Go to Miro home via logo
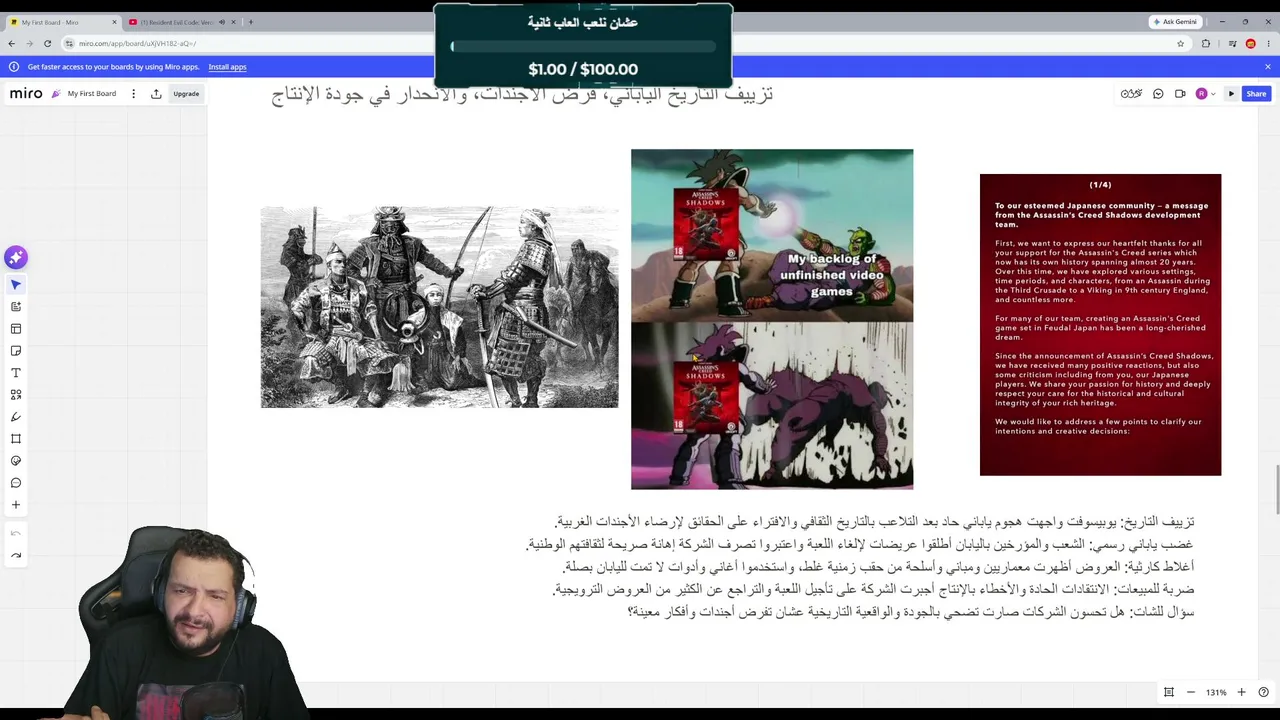This screenshot has height=720, width=1280. pyautogui.click(x=26, y=94)
